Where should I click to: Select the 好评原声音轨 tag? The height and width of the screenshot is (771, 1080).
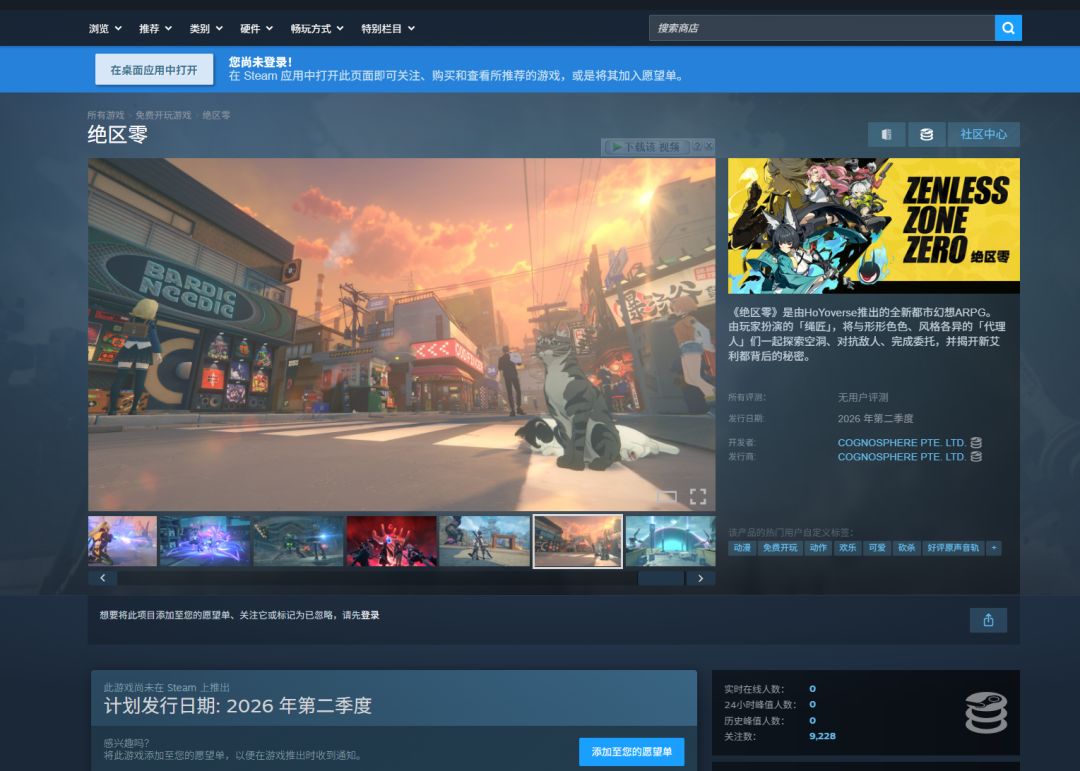(953, 548)
